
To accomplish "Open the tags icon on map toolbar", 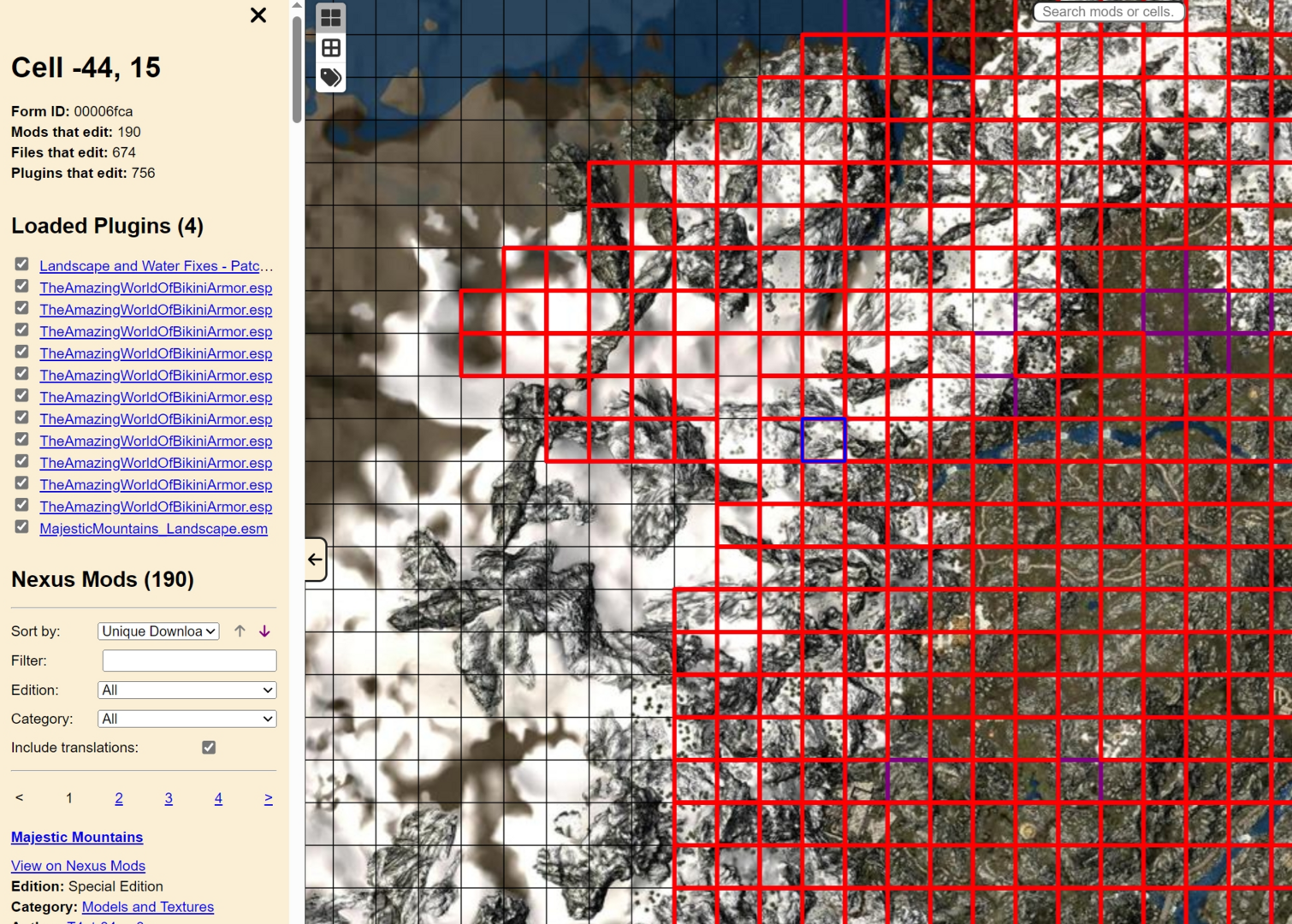I will 331,78.
